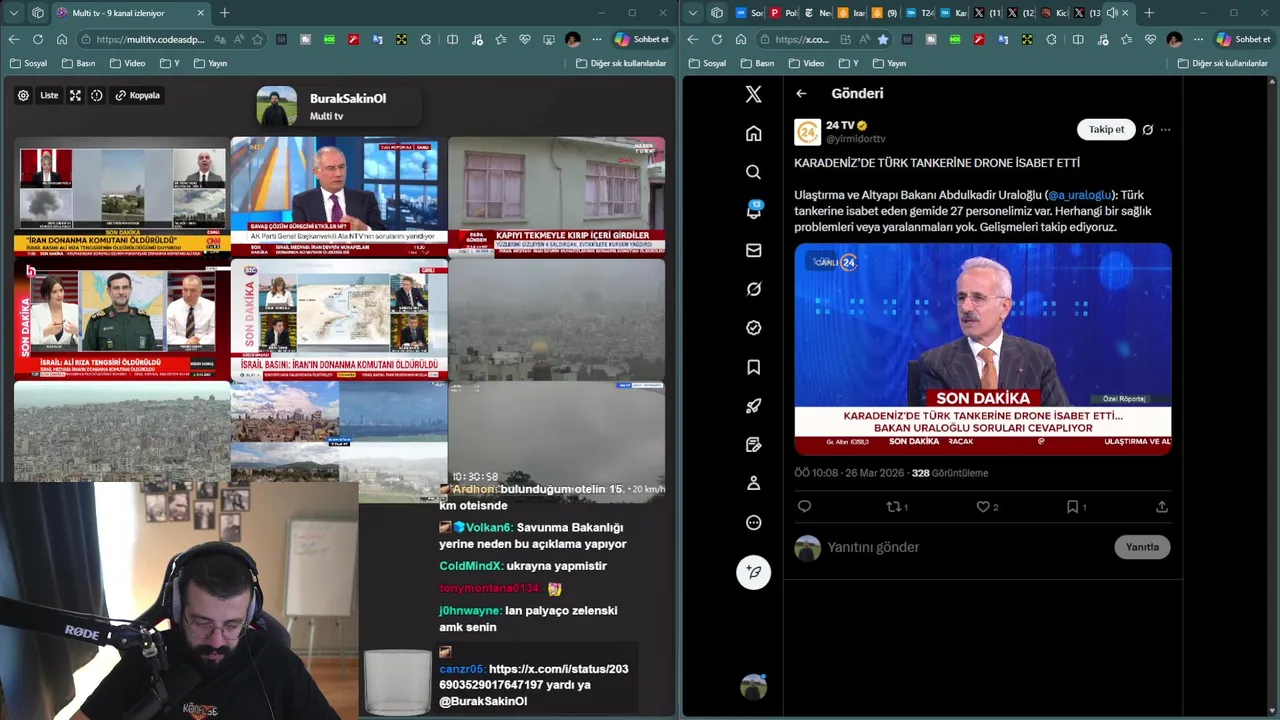This screenshot has height=720, width=1280.
Task: Open X rocket sidebar icon
Action: pyautogui.click(x=754, y=406)
